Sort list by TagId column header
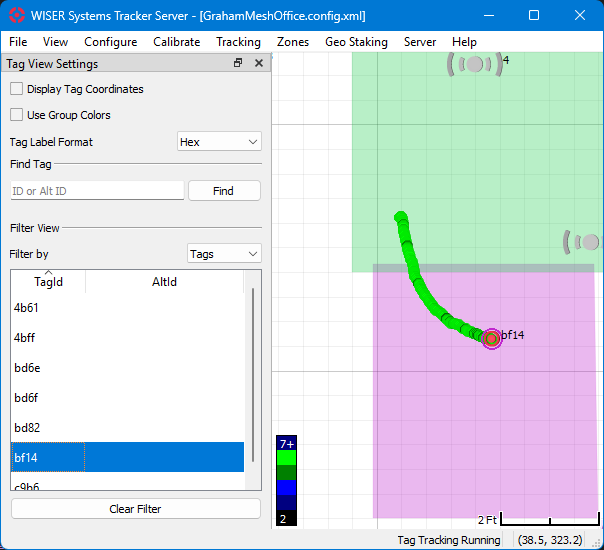This screenshot has width=604, height=550. point(48,282)
